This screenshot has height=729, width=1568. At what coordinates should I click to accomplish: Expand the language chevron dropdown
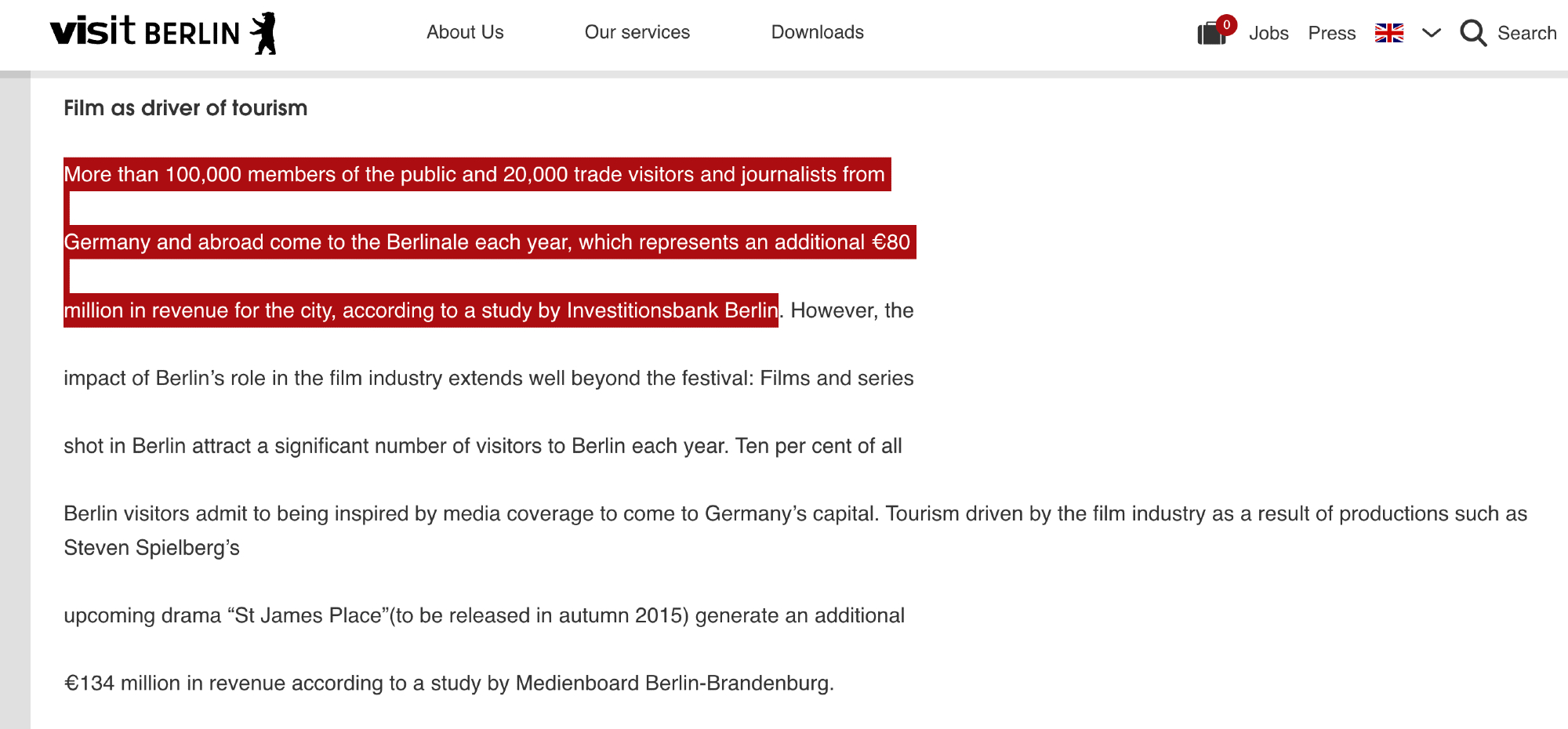1432,33
